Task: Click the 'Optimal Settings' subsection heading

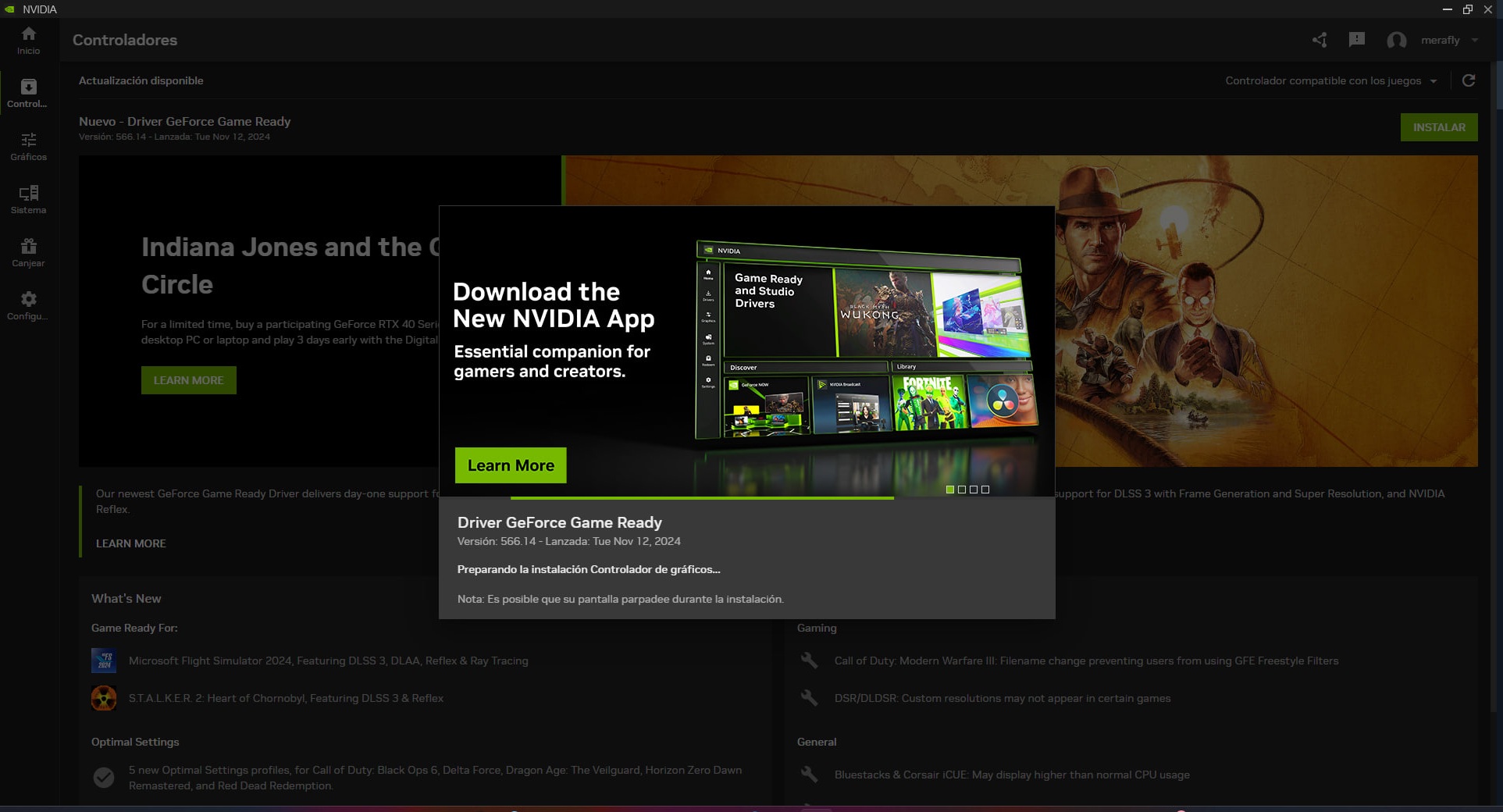Action: [x=135, y=742]
